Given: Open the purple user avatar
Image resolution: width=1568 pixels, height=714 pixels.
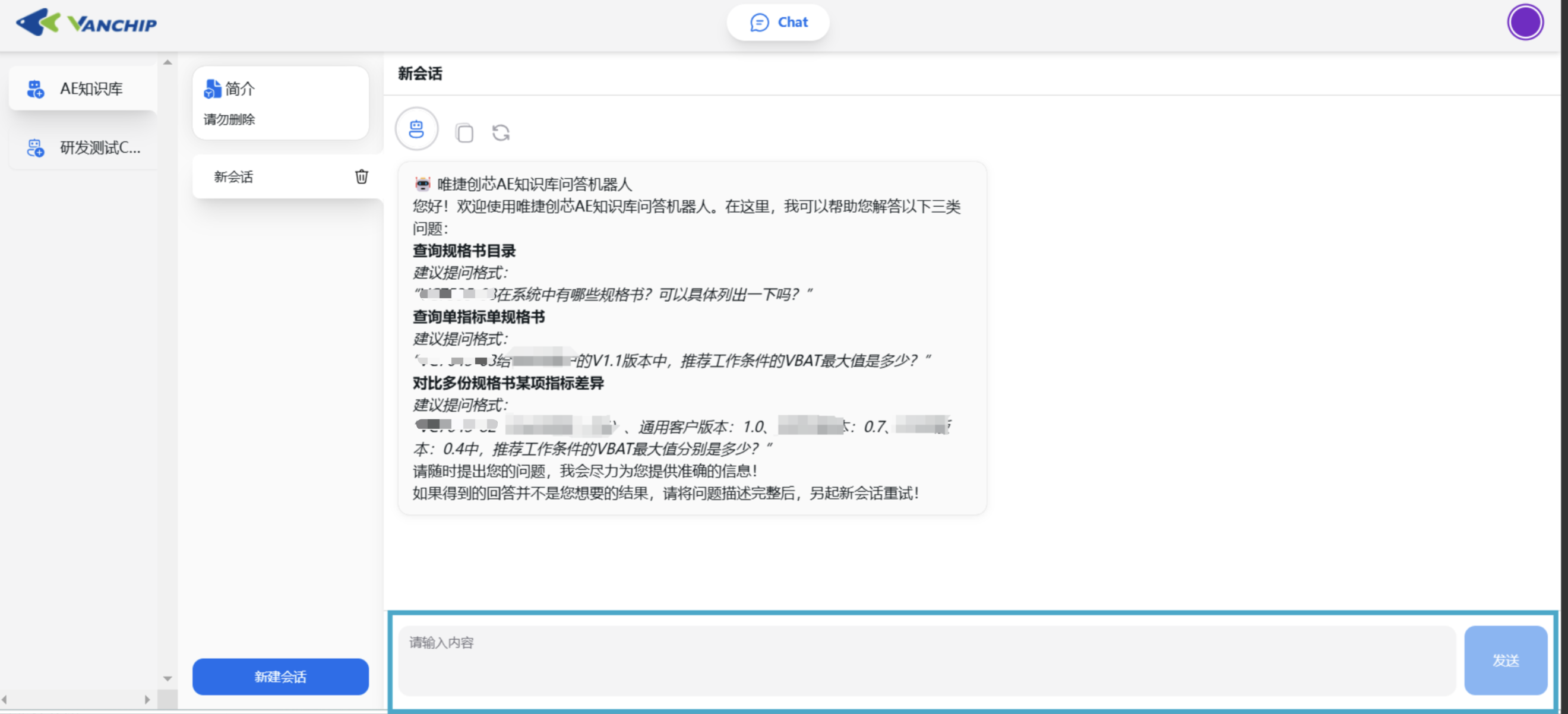Looking at the screenshot, I should click(x=1524, y=23).
